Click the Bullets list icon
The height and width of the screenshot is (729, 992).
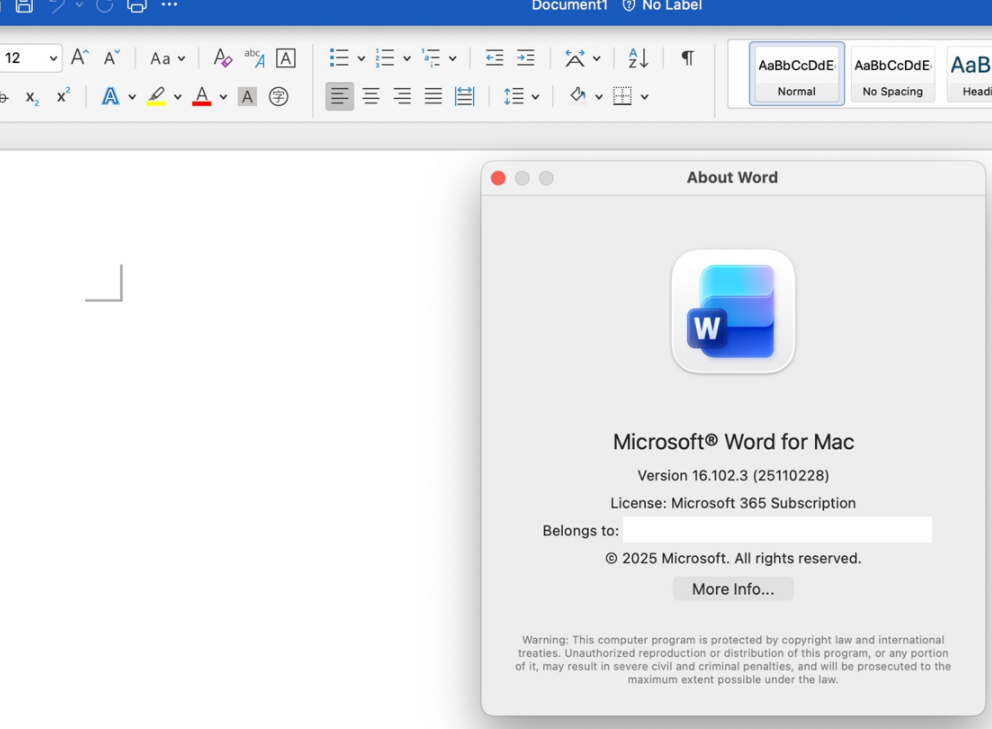(339, 58)
